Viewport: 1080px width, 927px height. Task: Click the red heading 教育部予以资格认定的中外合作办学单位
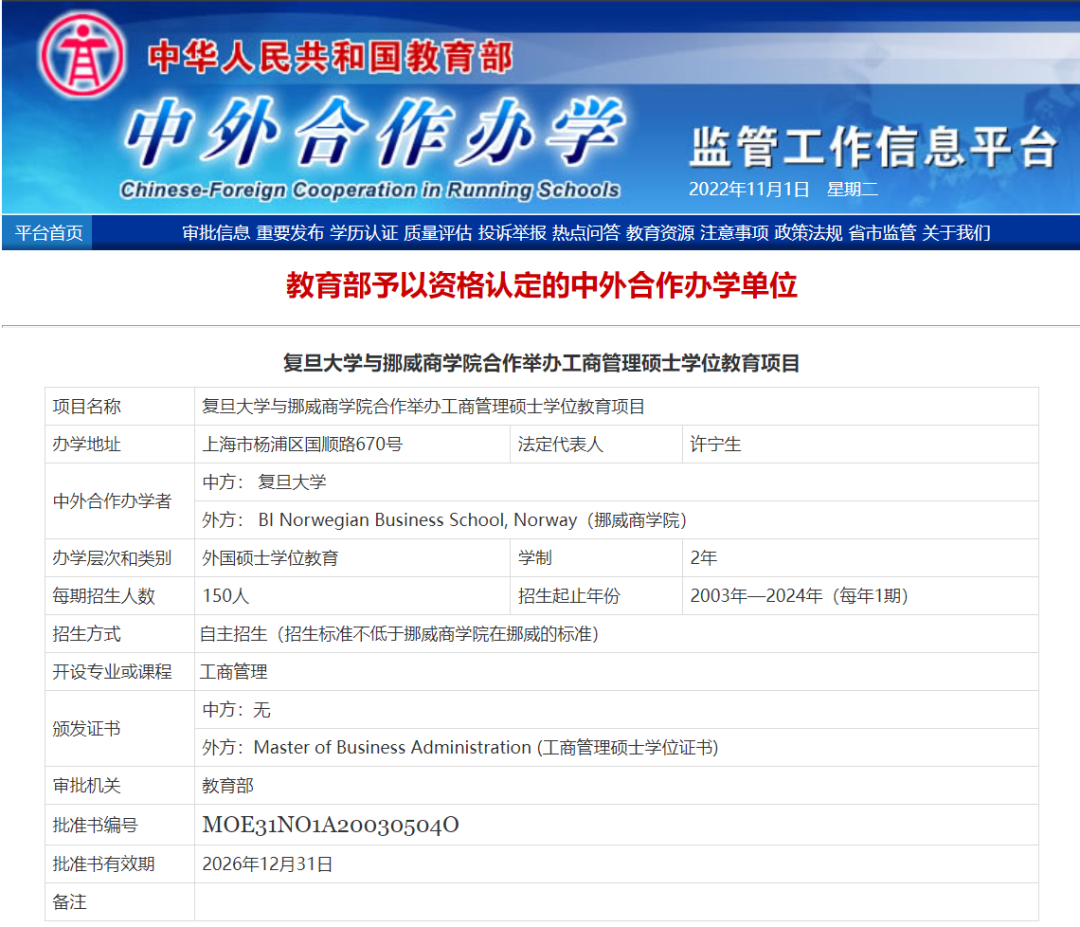click(541, 285)
